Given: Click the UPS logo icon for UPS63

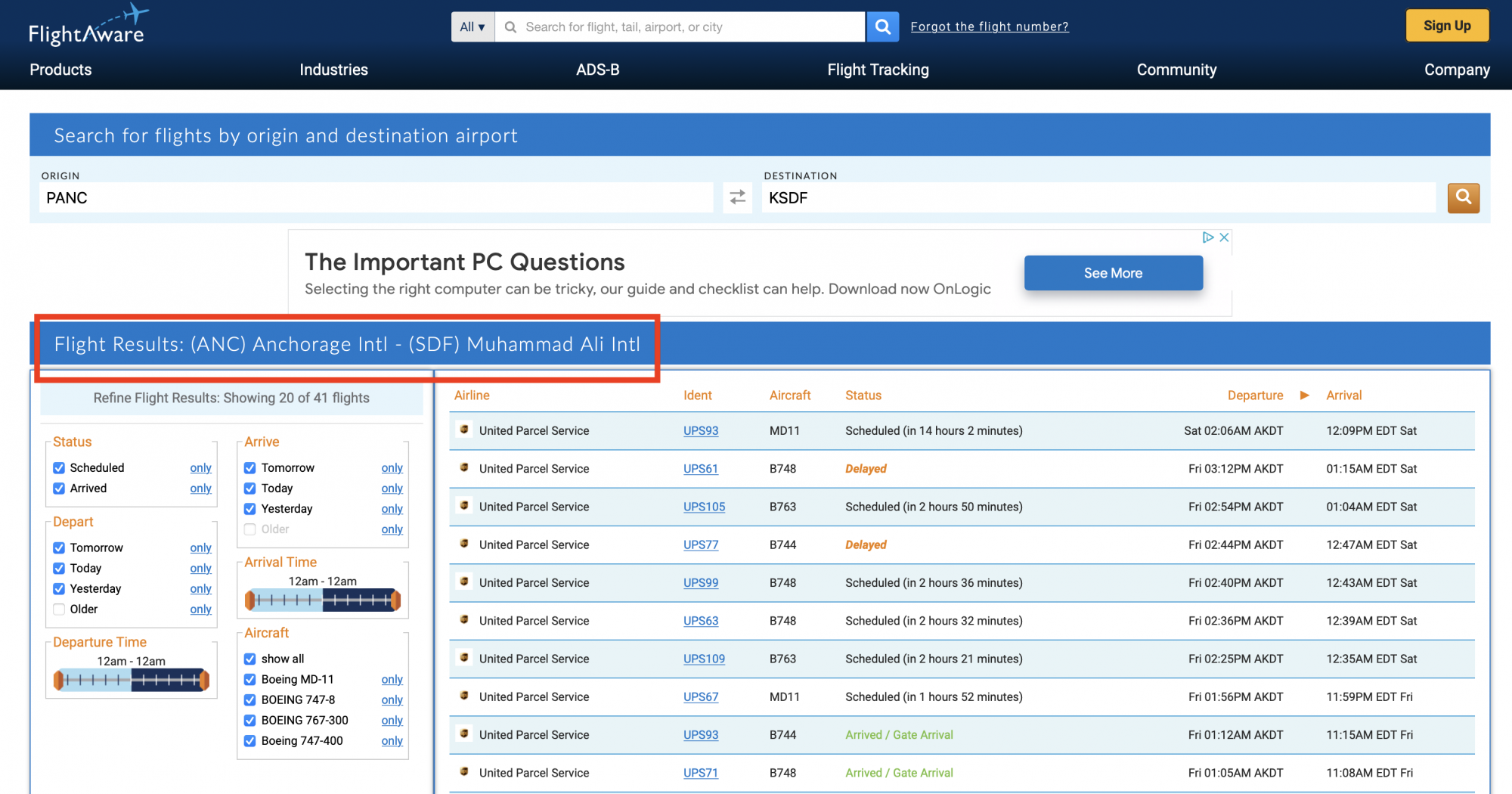Looking at the screenshot, I should [x=464, y=619].
